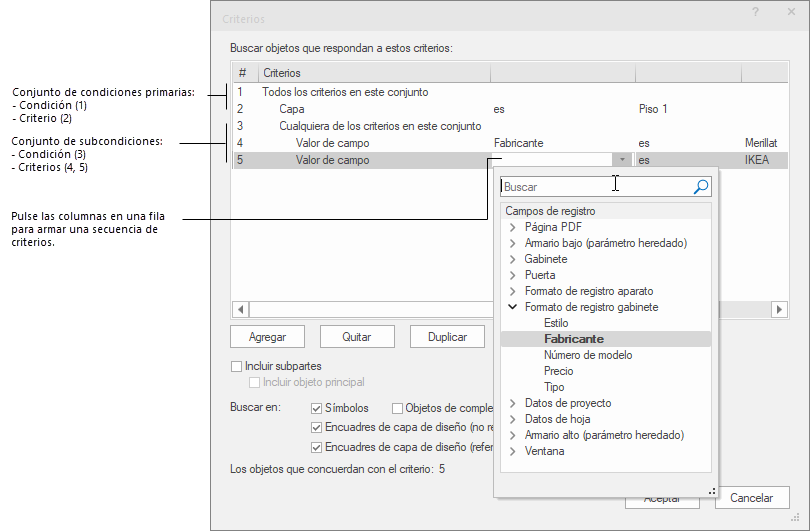Open dropdown arrow in row 5 field
The image size is (810, 531).
(x=623, y=160)
